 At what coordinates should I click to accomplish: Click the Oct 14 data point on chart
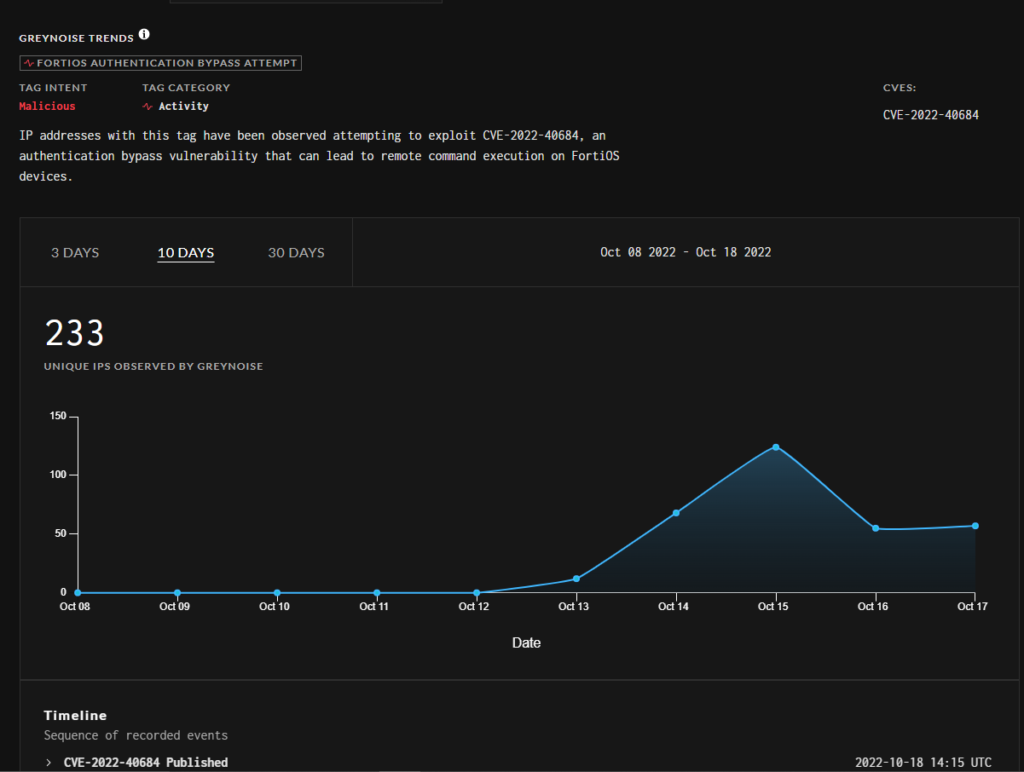676,513
